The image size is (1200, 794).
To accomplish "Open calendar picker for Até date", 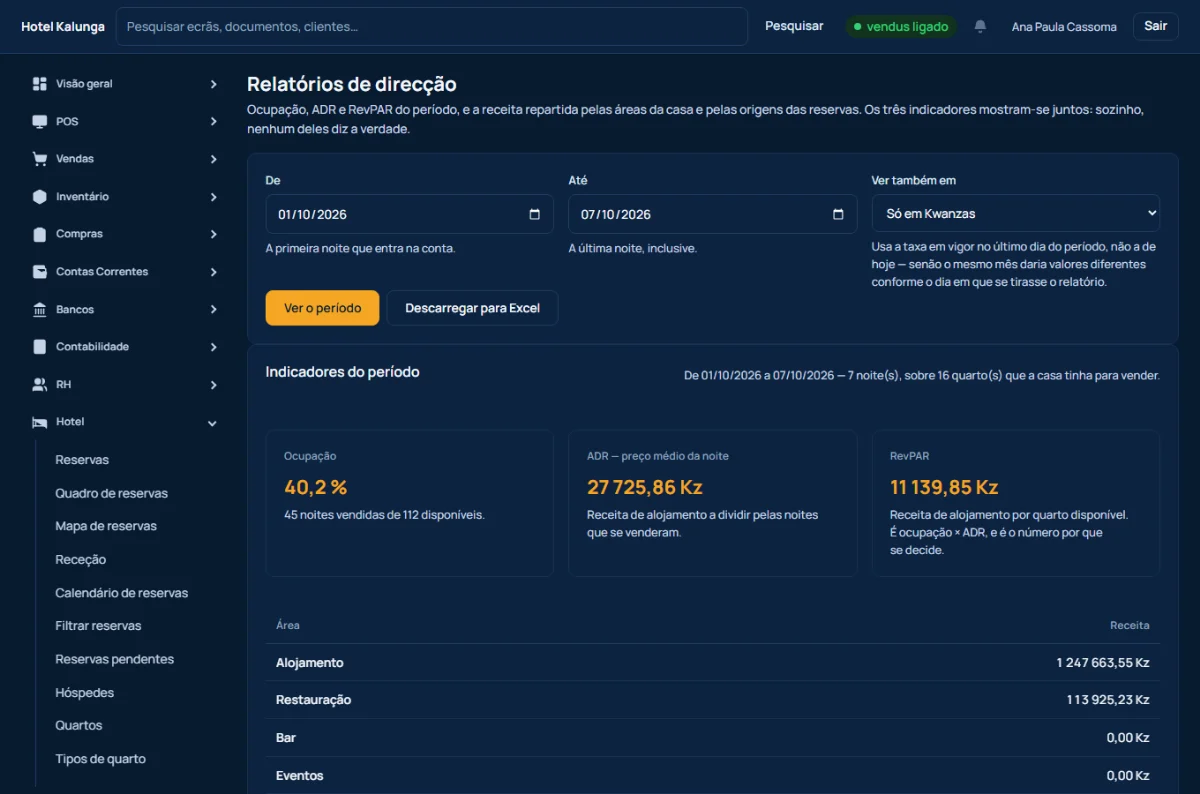I will click(838, 214).
